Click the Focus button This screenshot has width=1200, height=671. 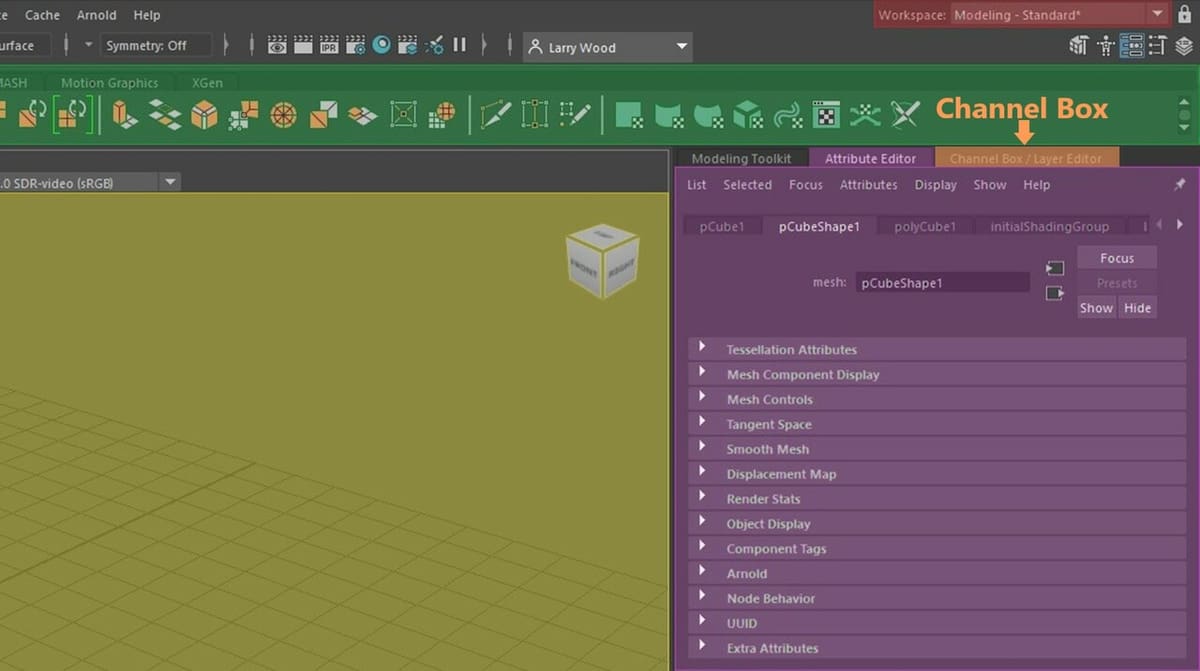tap(1117, 258)
